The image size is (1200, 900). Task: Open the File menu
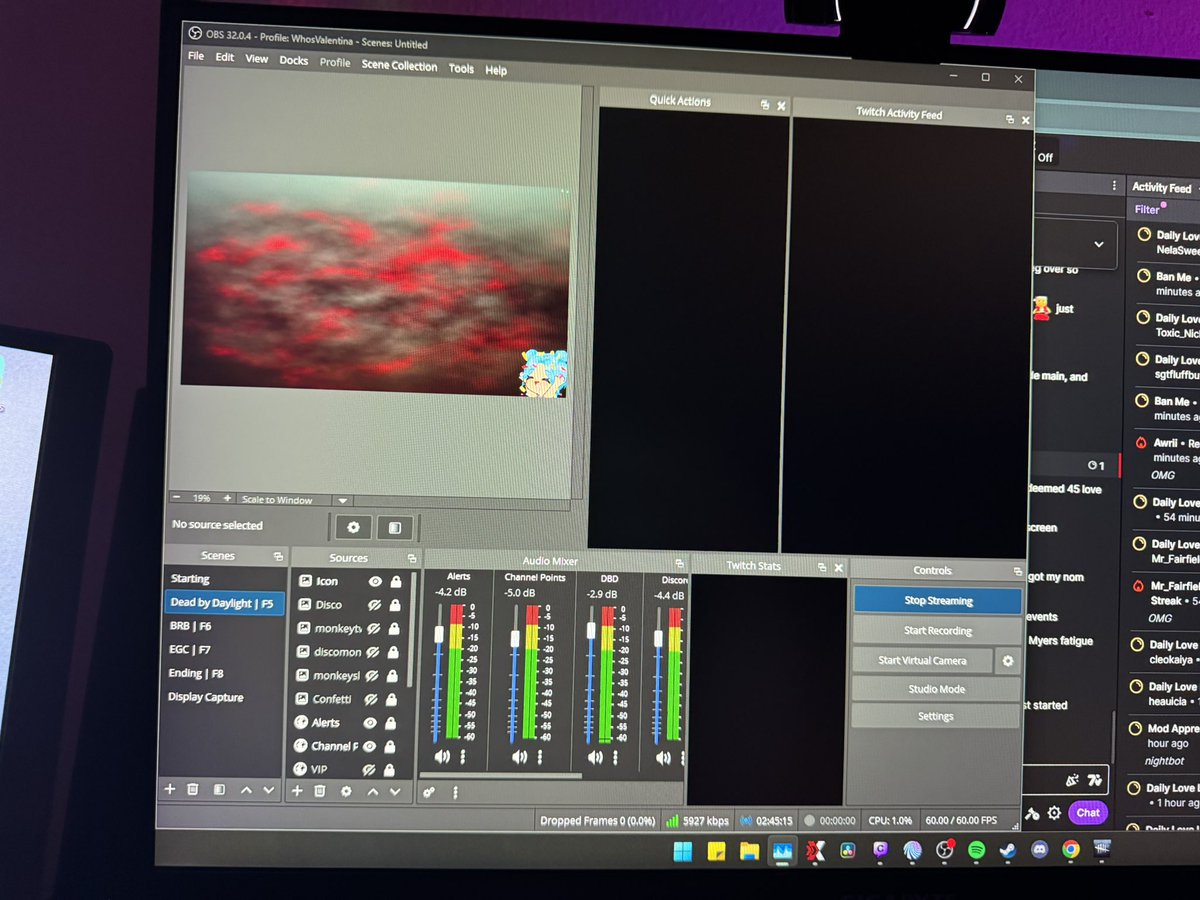pos(196,56)
